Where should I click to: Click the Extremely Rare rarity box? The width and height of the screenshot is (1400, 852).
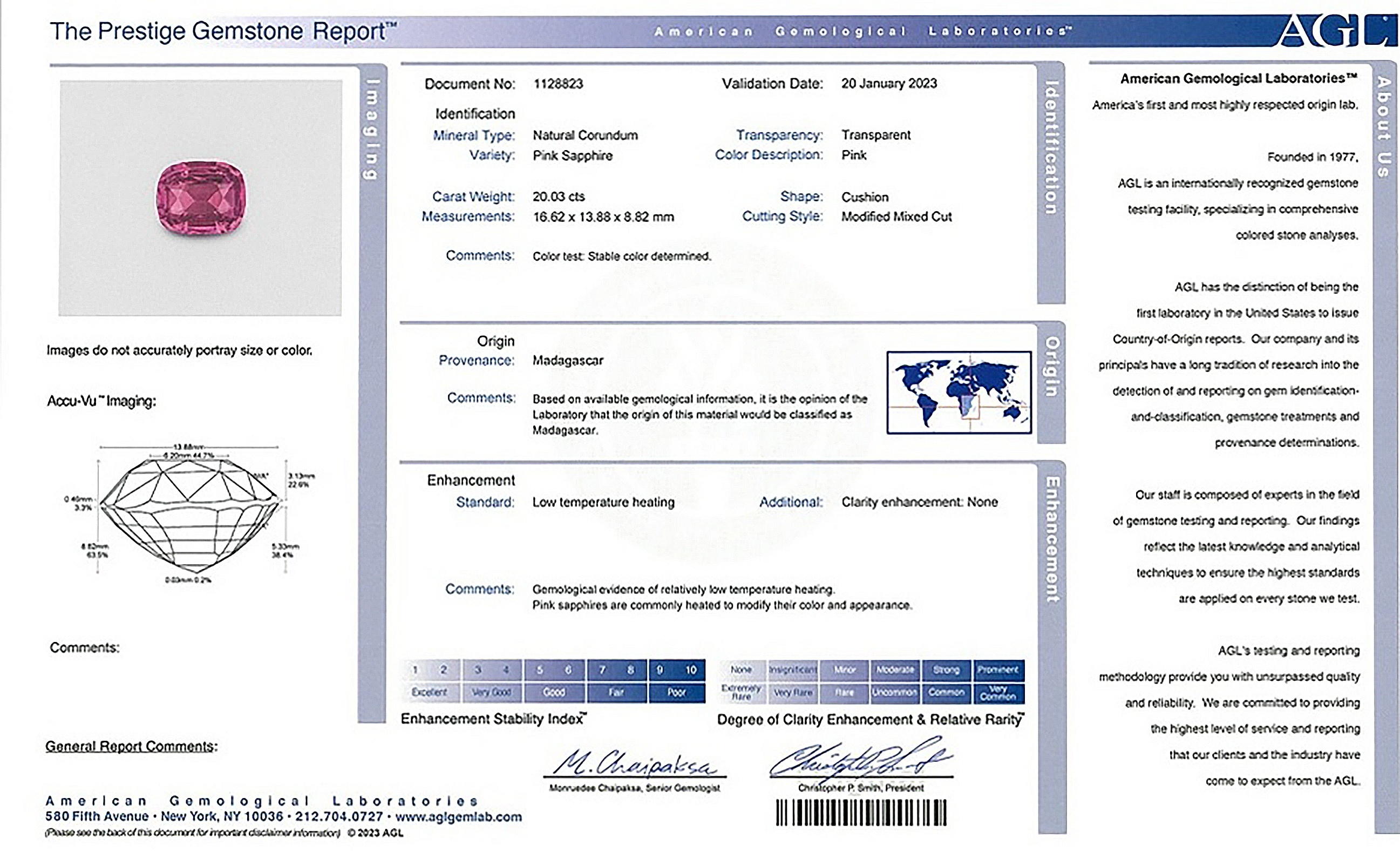[742, 692]
